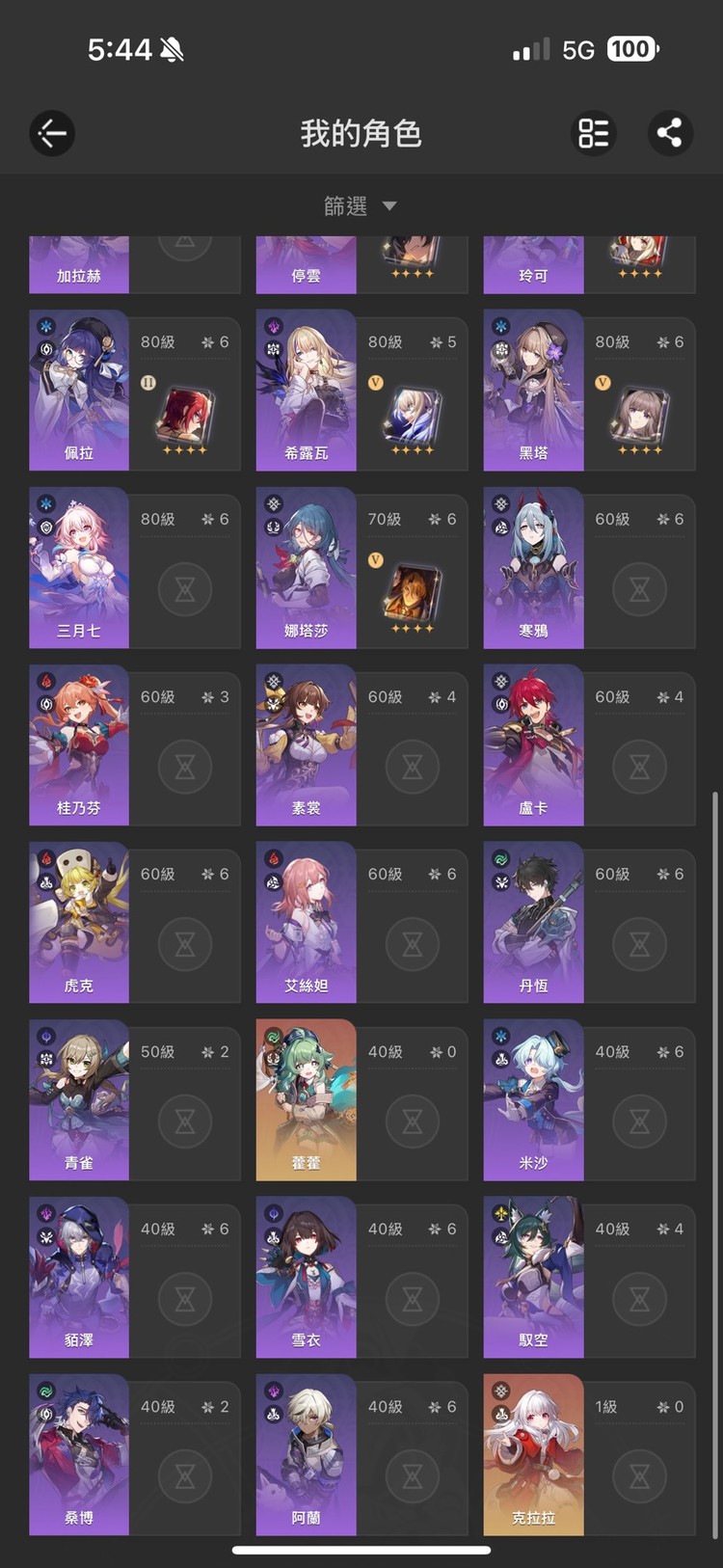This screenshot has width=723, height=1568.
Task: Open 佩拉's equipped light cone icon
Action: pyautogui.click(x=185, y=416)
